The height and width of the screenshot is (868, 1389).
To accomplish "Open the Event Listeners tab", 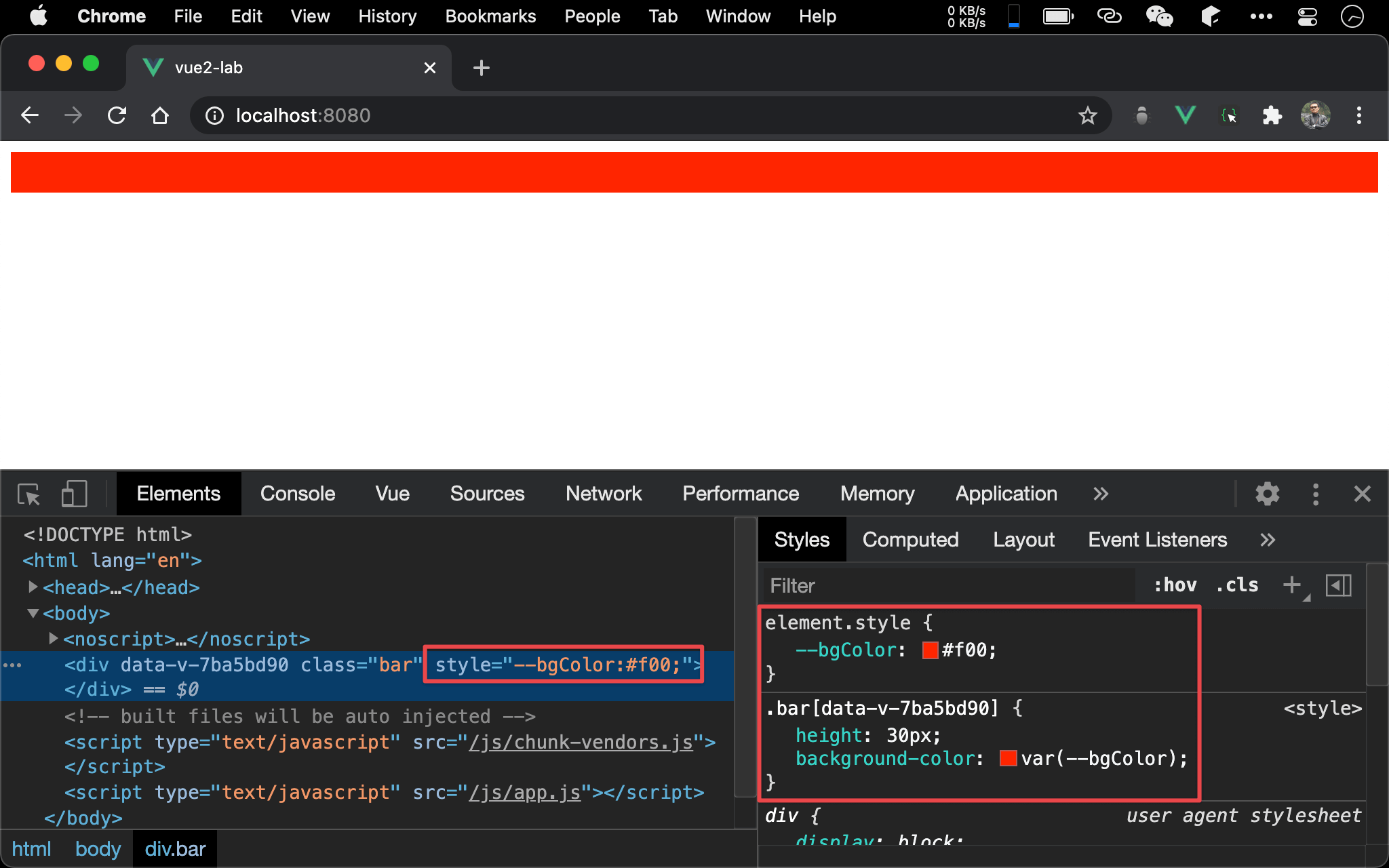I will [x=1157, y=540].
